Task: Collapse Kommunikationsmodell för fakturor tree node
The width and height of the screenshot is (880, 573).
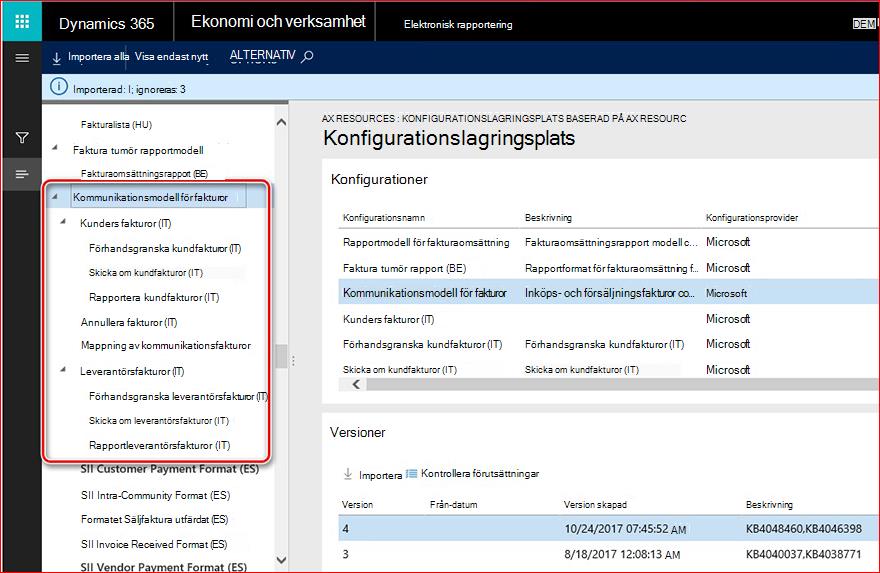Action: click(54, 196)
